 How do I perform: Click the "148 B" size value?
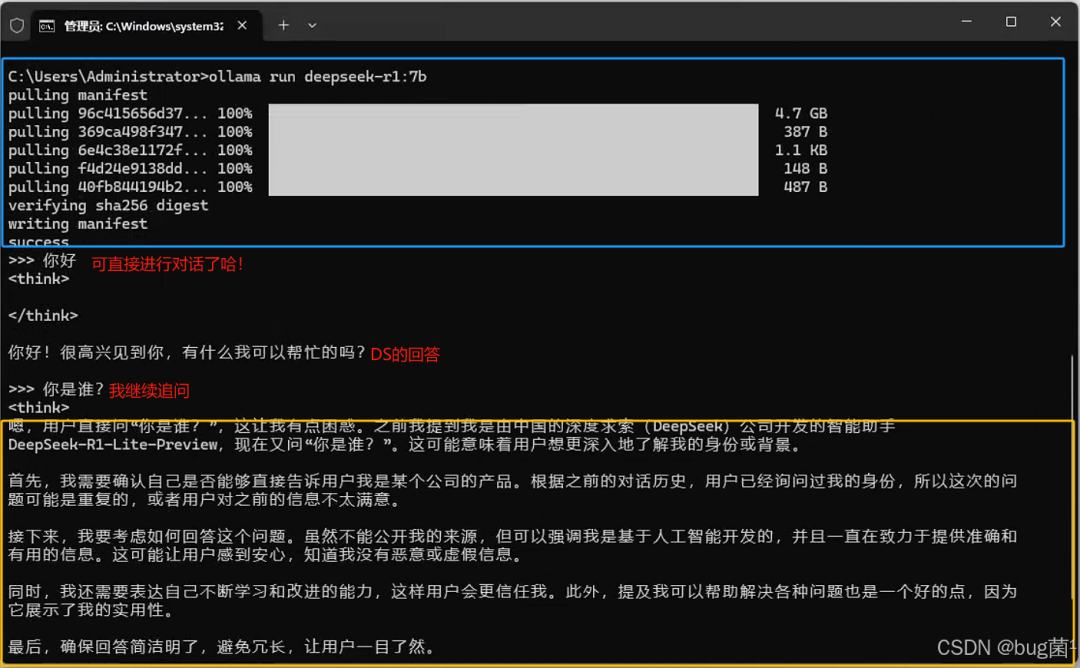pyautogui.click(x=805, y=169)
